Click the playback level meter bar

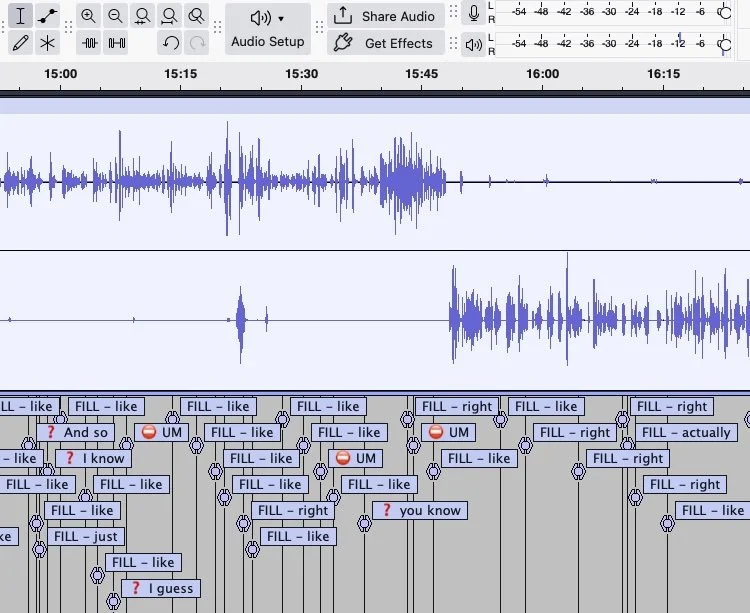612,44
